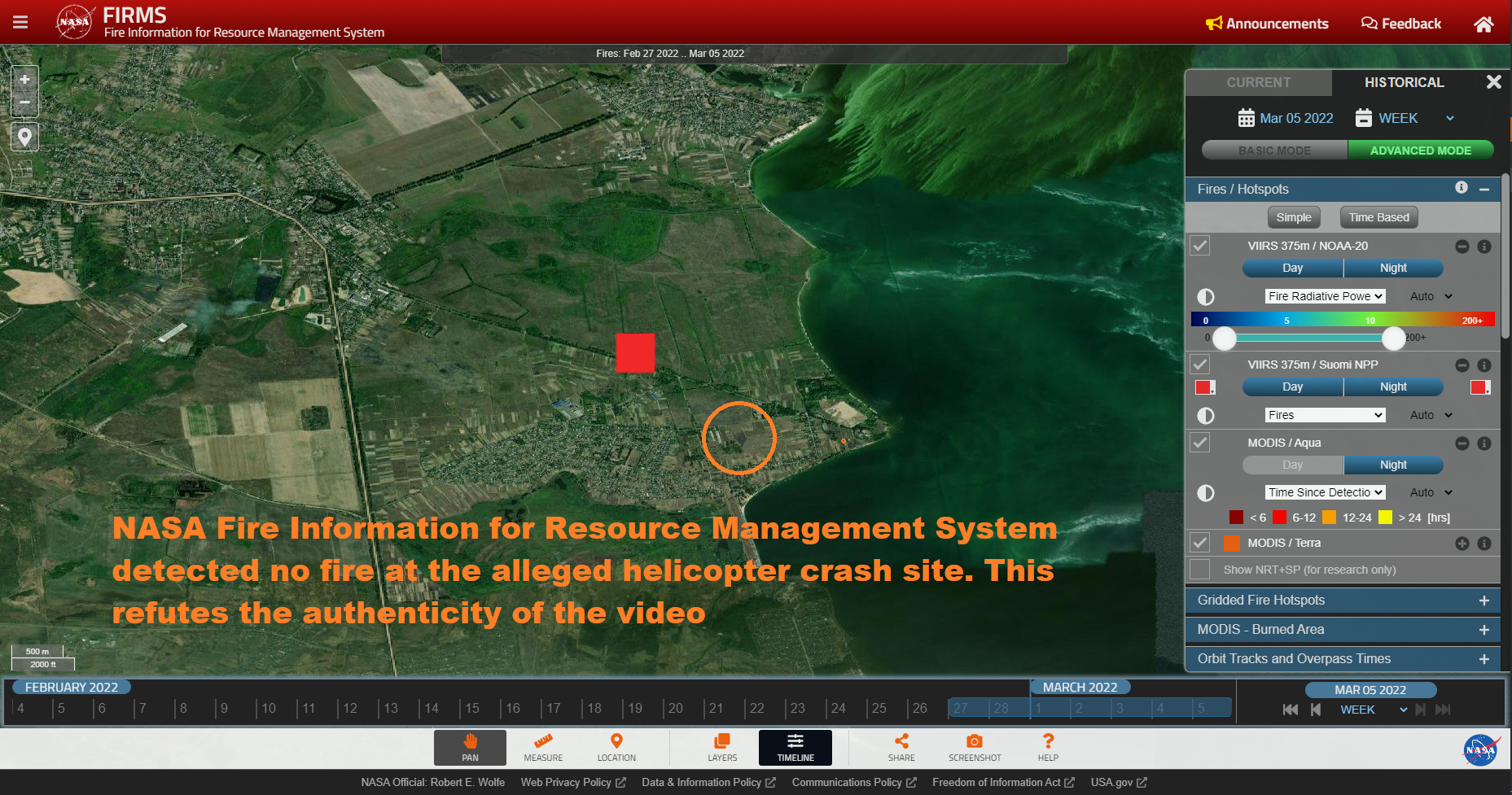
Task: Collapse NOAA-20 layer options with minus icon
Action: point(1462,246)
